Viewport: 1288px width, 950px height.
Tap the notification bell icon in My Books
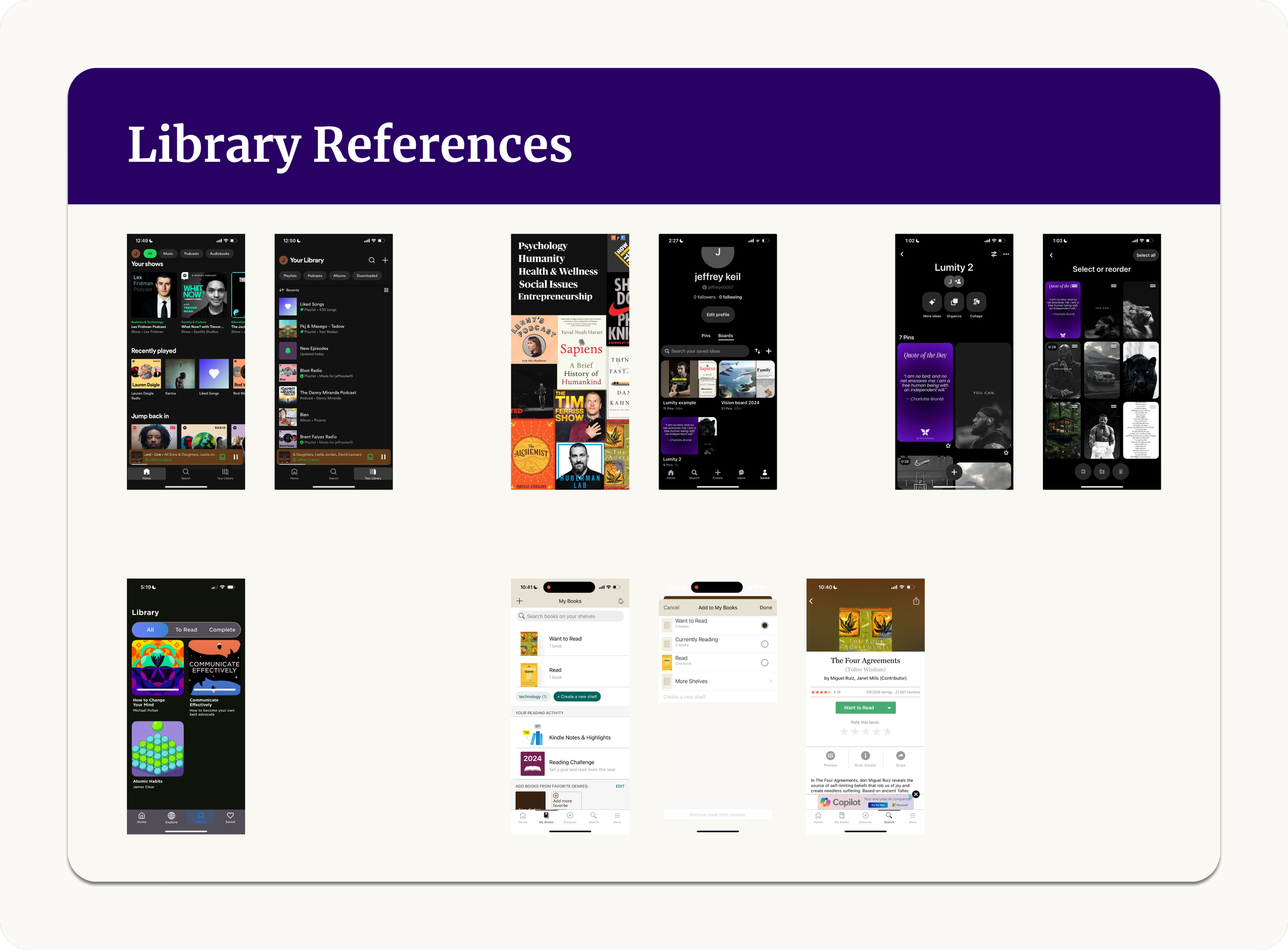(621, 601)
